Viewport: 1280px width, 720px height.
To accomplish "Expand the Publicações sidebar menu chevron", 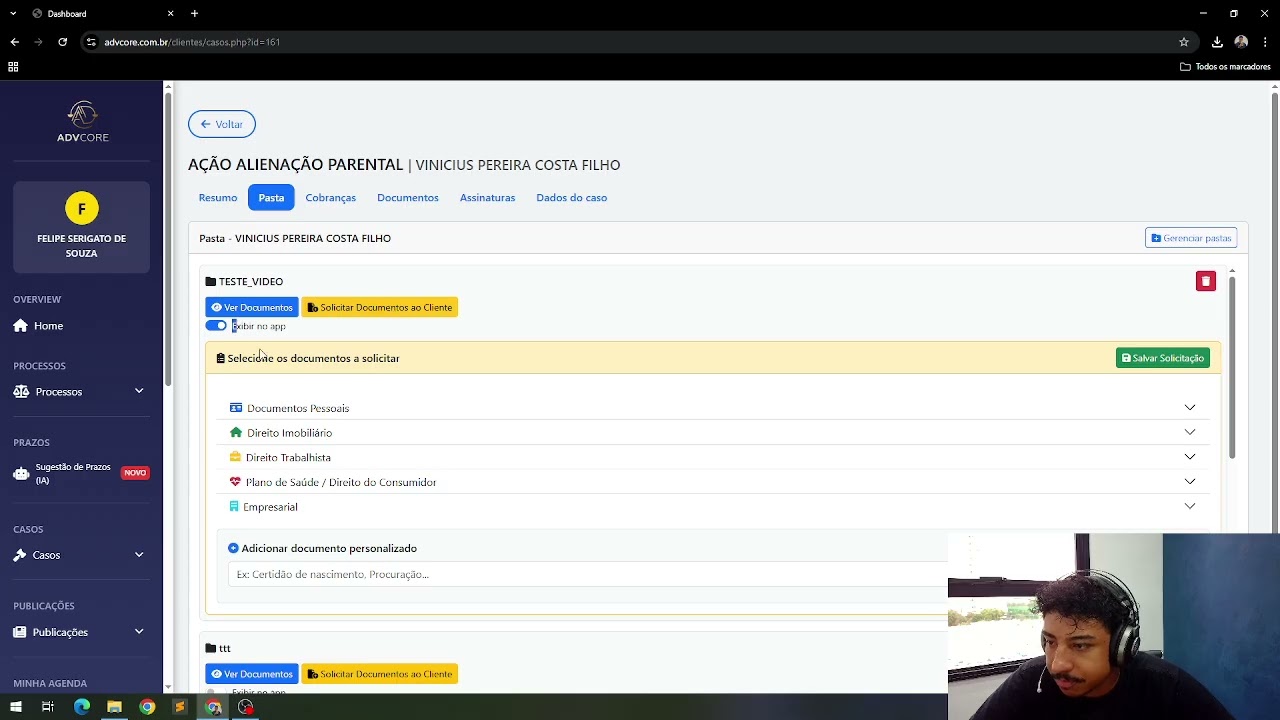I will pyautogui.click(x=139, y=631).
